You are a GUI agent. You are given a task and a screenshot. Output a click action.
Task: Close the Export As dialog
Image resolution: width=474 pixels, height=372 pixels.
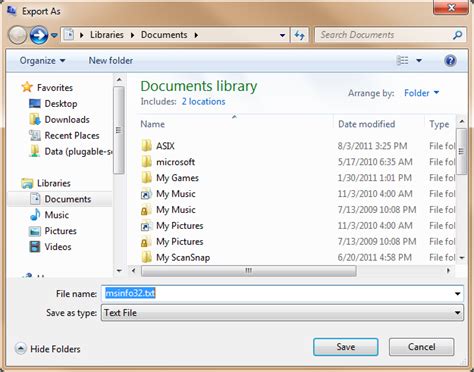[451, 7]
